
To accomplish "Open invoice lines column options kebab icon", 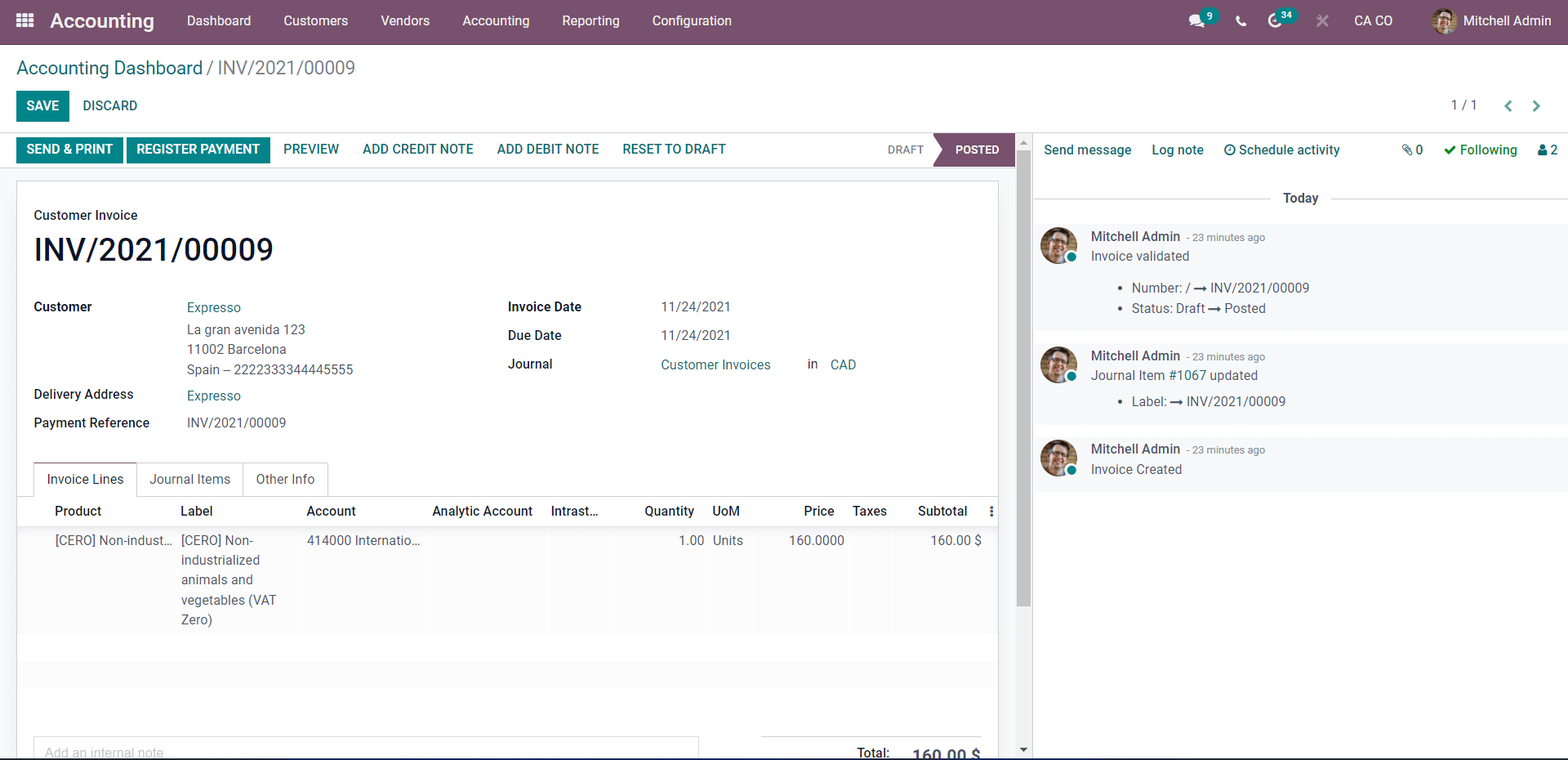I will (991, 512).
